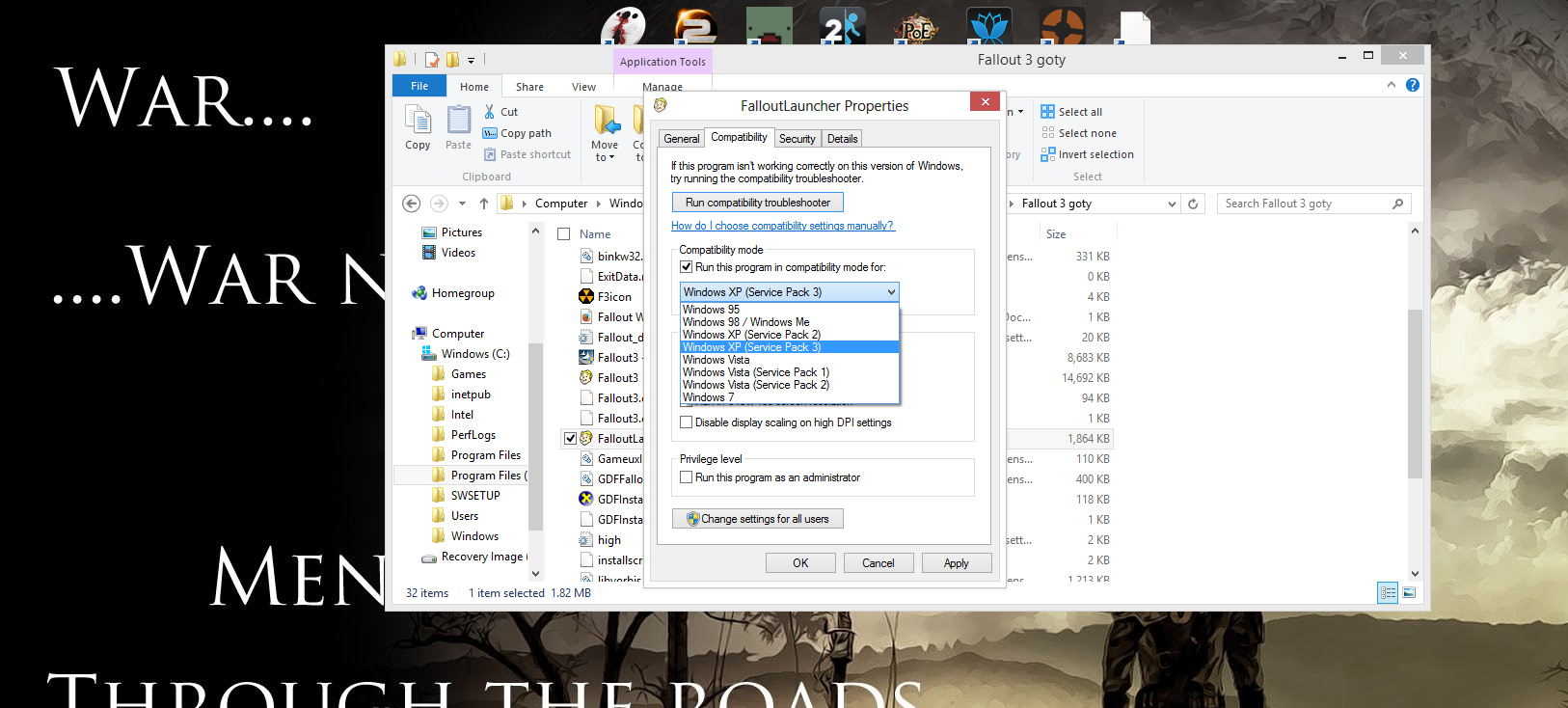Screen dimensions: 1568x708
Task: Click the Invert selection icon
Action: click(1048, 154)
